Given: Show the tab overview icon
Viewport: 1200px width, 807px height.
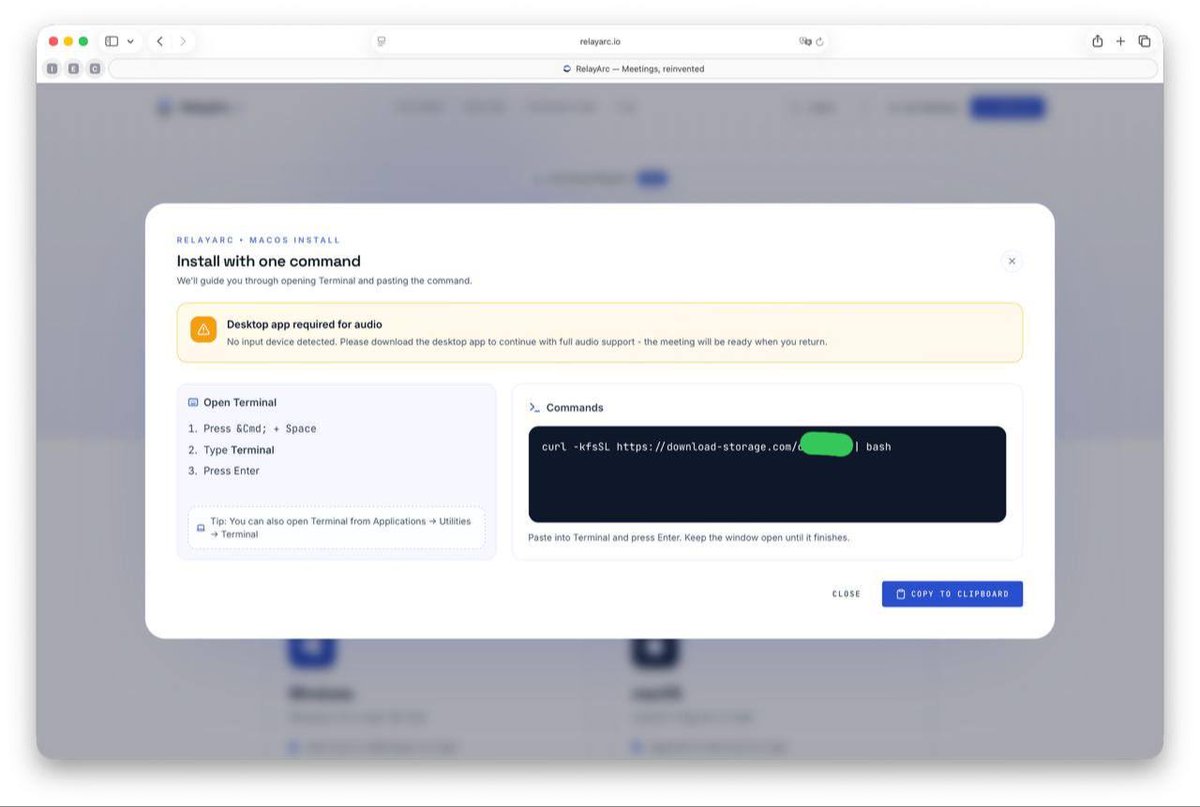Looking at the screenshot, I should coord(1144,41).
